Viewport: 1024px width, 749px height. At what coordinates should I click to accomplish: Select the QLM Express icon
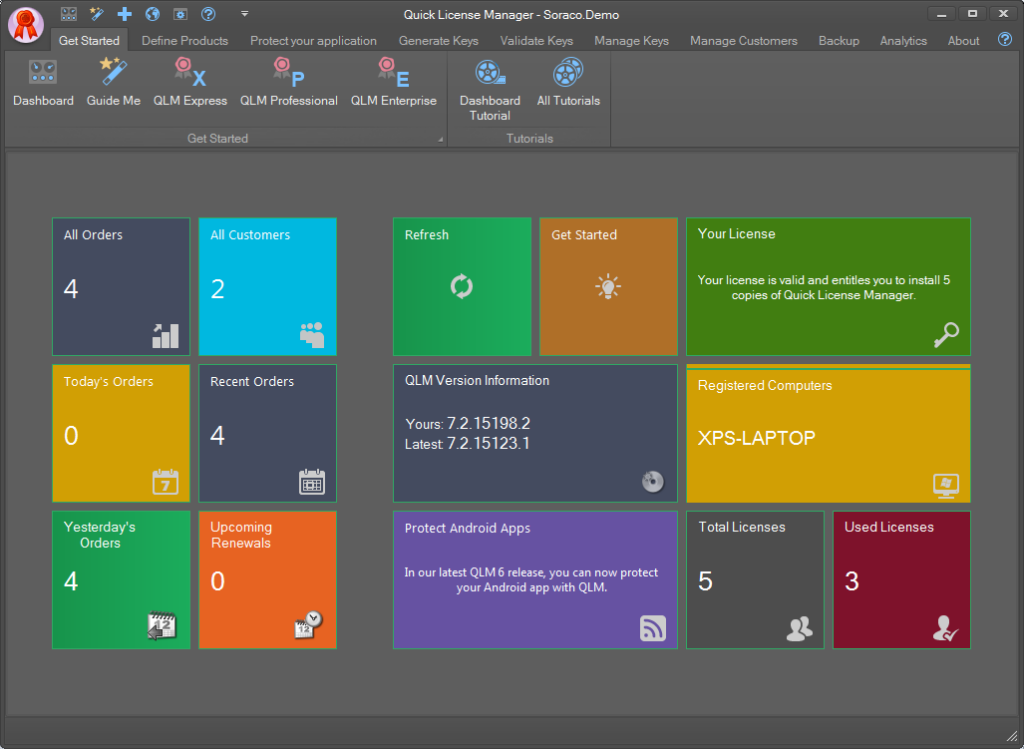pyautogui.click(x=190, y=82)
